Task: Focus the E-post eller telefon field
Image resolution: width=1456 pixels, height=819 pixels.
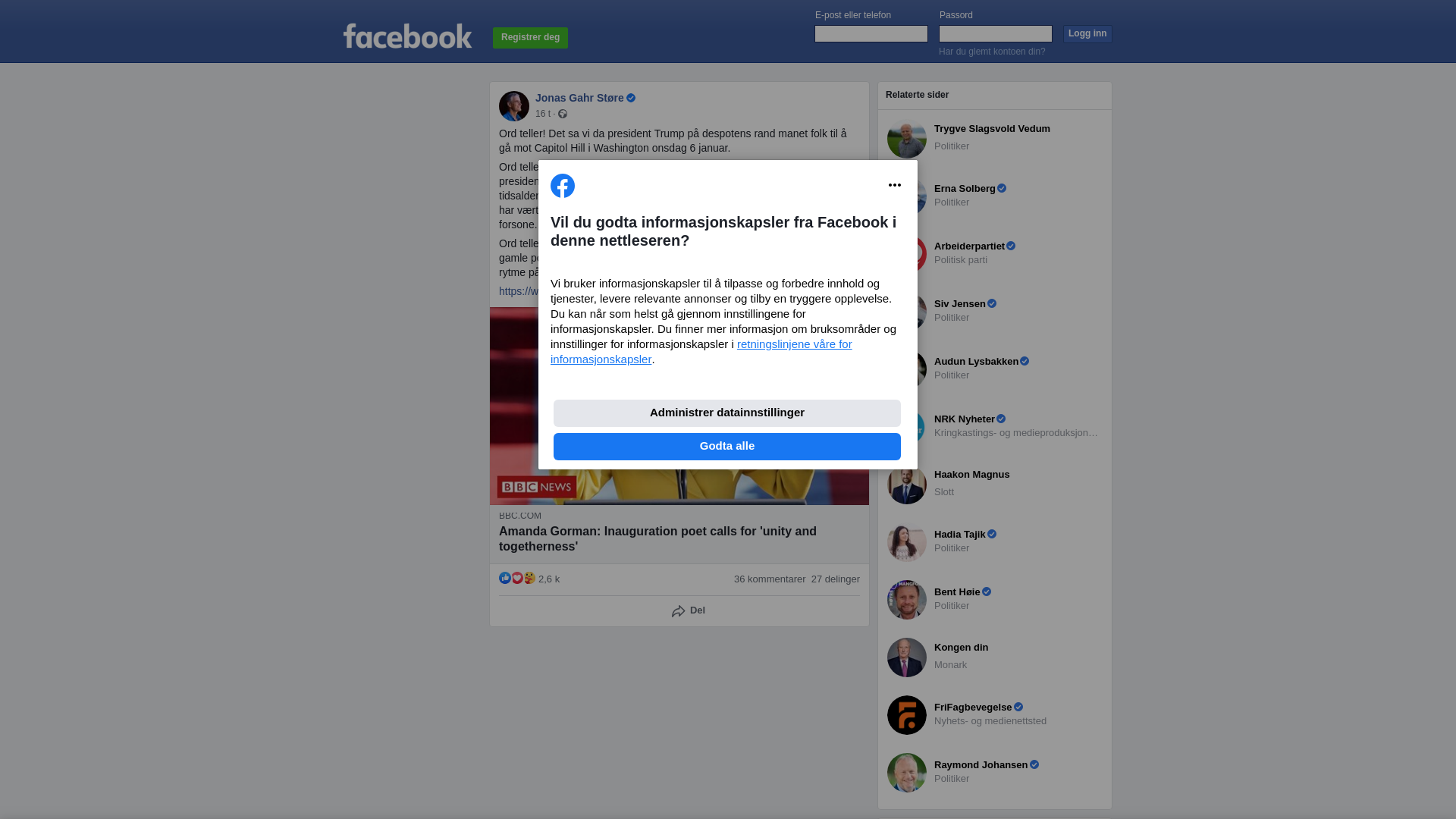Action: (871, 33)
